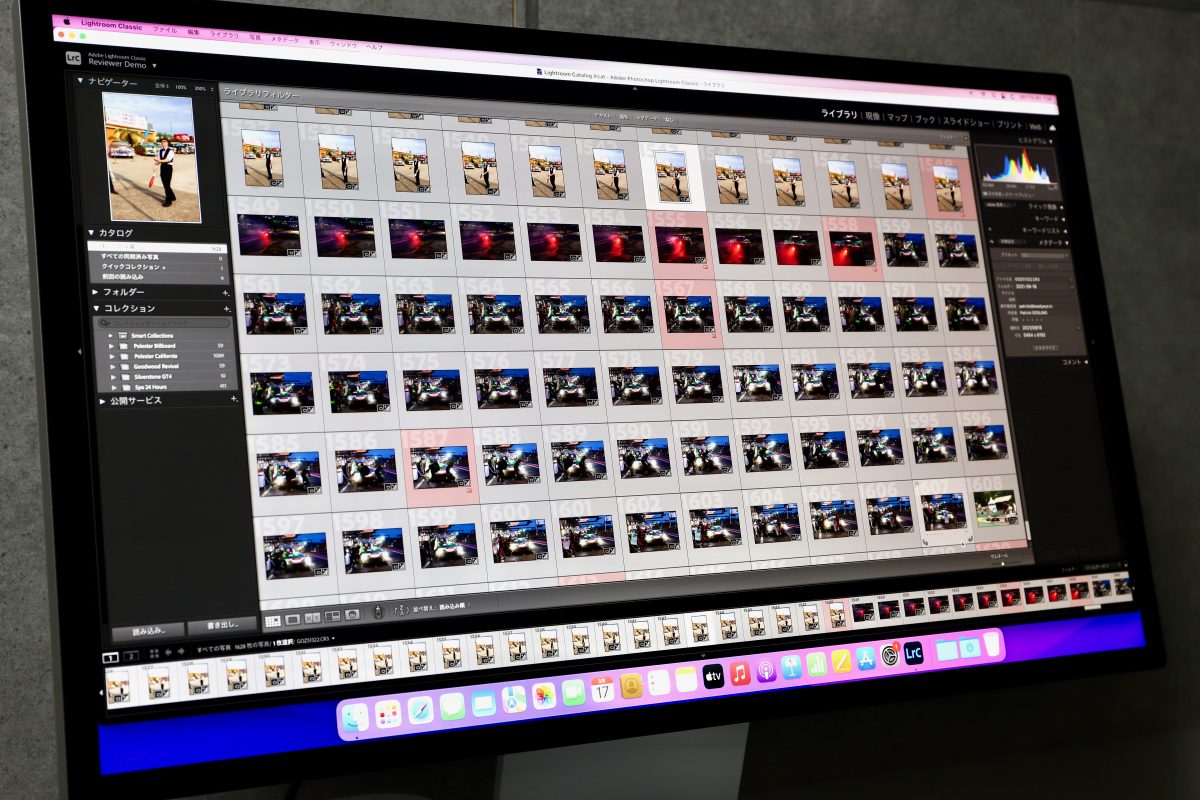The height and width of the screenshot is (800, 1200).
Task: Click the cloud sync status icon
Action: click(x=1052, y=128)
